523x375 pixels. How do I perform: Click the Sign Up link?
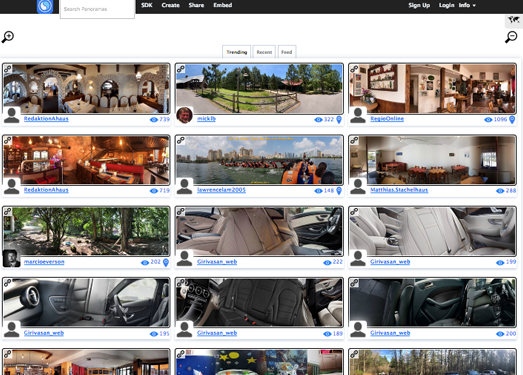click(419, 5)
